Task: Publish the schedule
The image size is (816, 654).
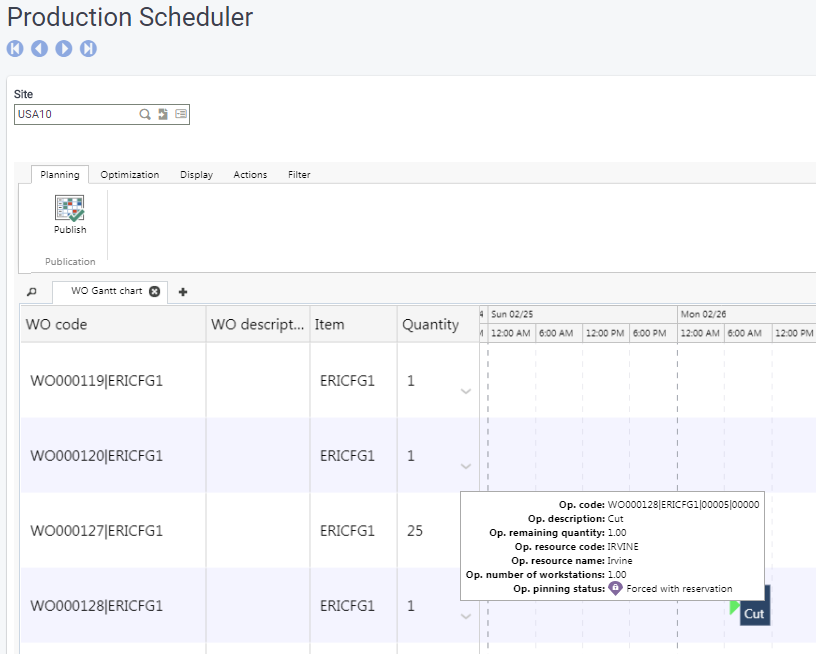Action: pos(70,215)
